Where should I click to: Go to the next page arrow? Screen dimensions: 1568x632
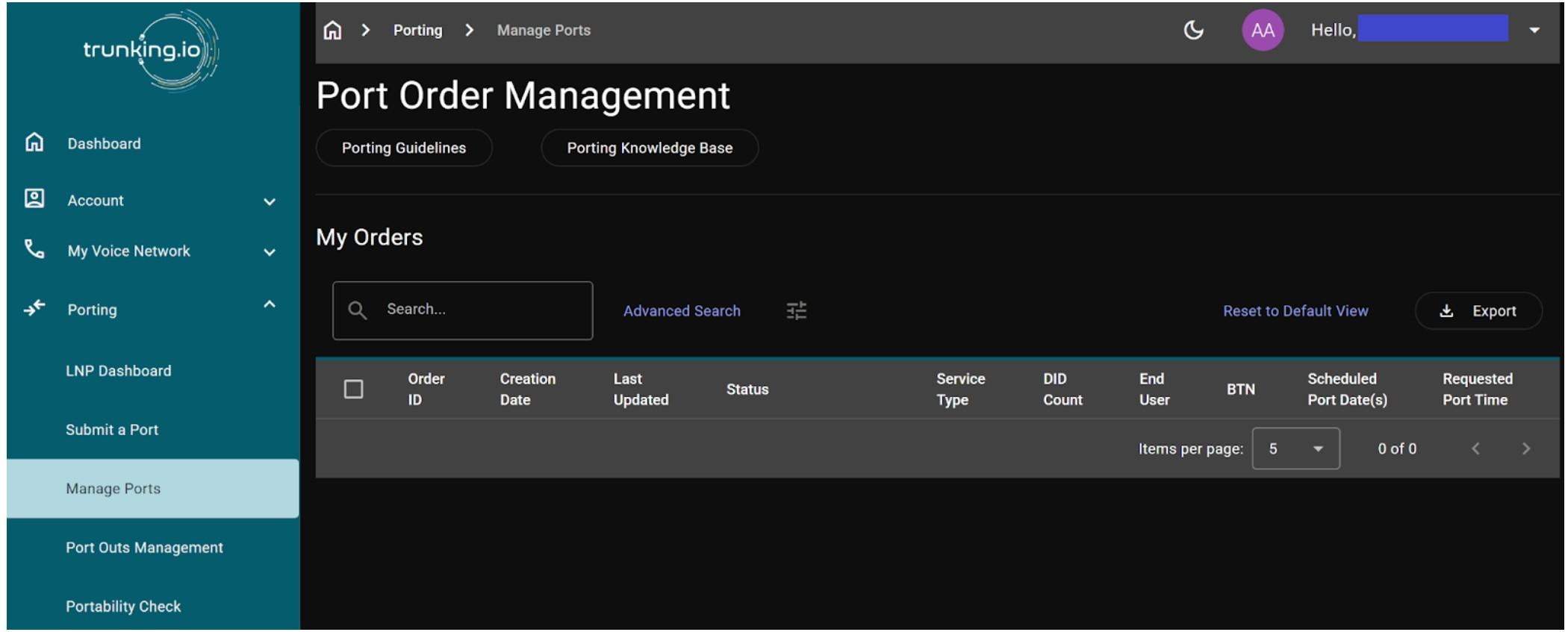coord(1525,448)
